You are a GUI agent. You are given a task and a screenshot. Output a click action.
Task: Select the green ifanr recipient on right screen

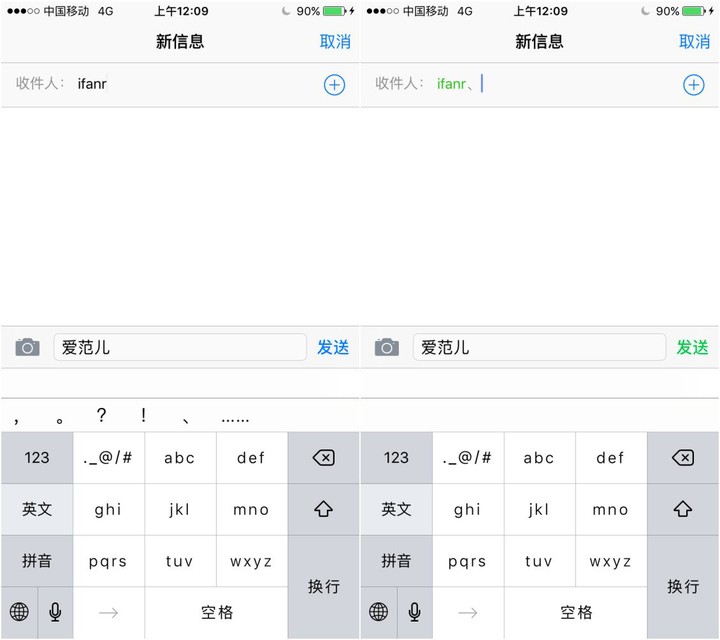click(x=451, y=84)
